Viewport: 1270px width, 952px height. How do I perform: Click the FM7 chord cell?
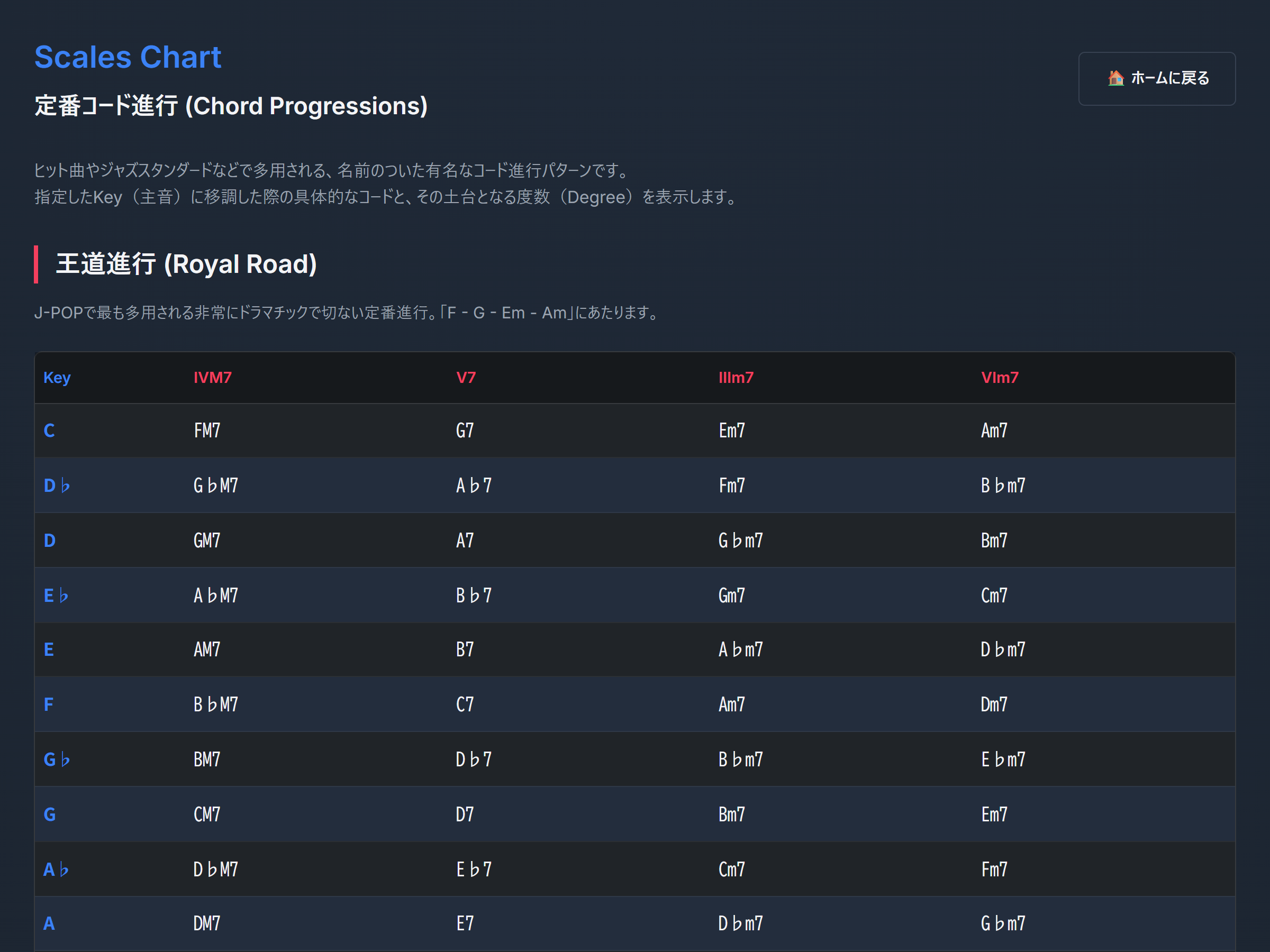click(x=207, y=431)
